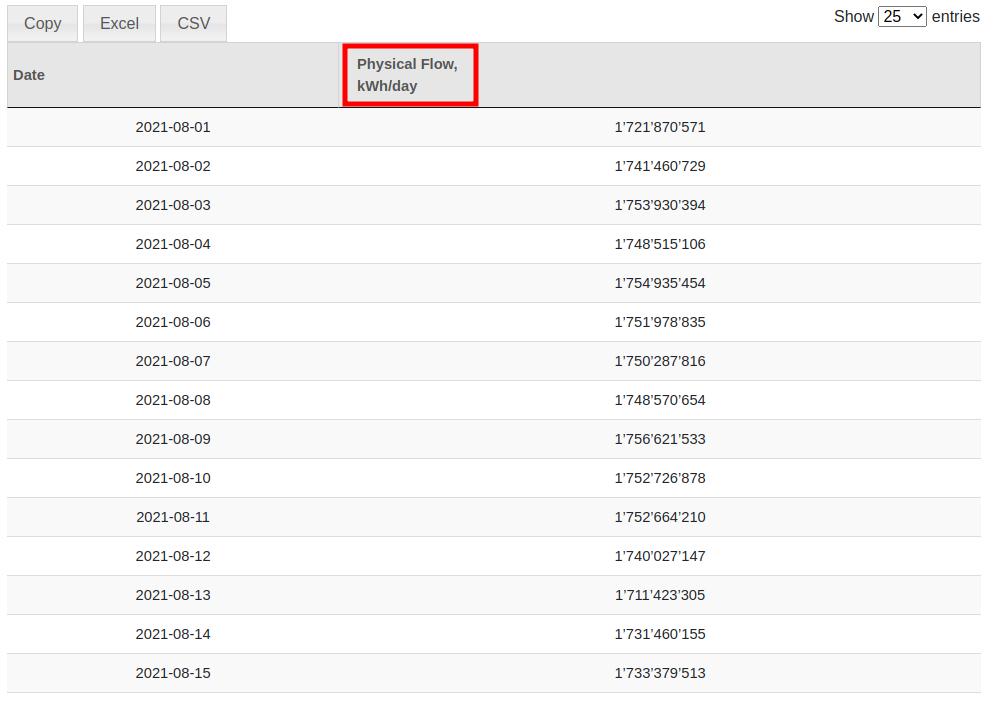The width and height of the screenshot is (995, 703).
Task: Select the 2021-08-01 date cell
Action: (x=173, y=127)
